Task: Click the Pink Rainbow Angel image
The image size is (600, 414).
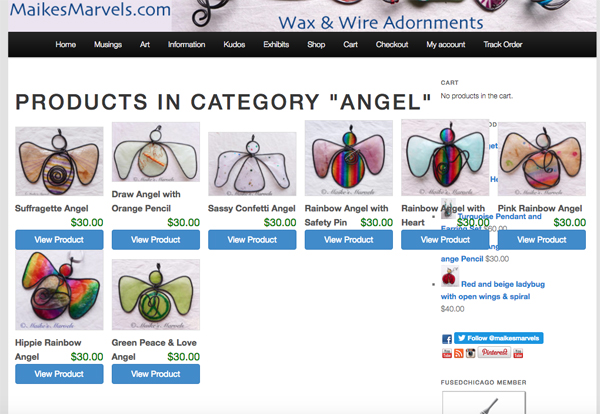Action: [542, 159]
